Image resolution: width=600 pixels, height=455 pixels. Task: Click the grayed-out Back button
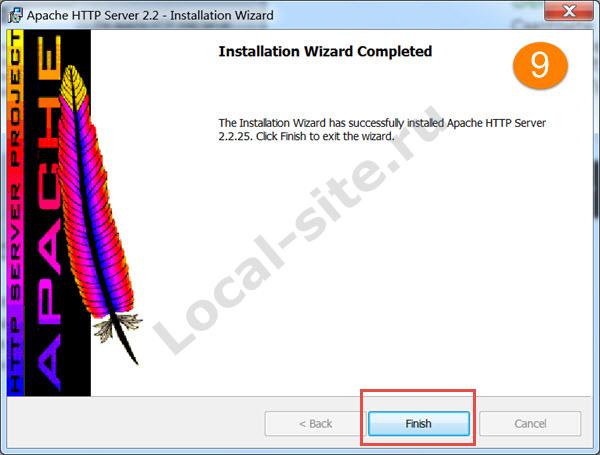[315, 423]
